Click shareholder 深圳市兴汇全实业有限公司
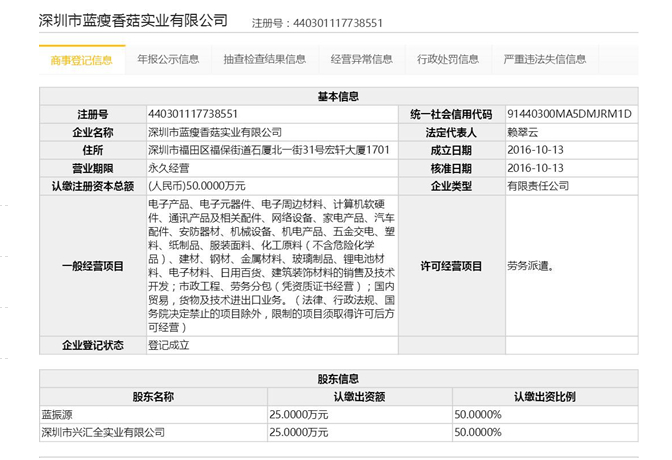672x460 pixels. tap(102, 432)
